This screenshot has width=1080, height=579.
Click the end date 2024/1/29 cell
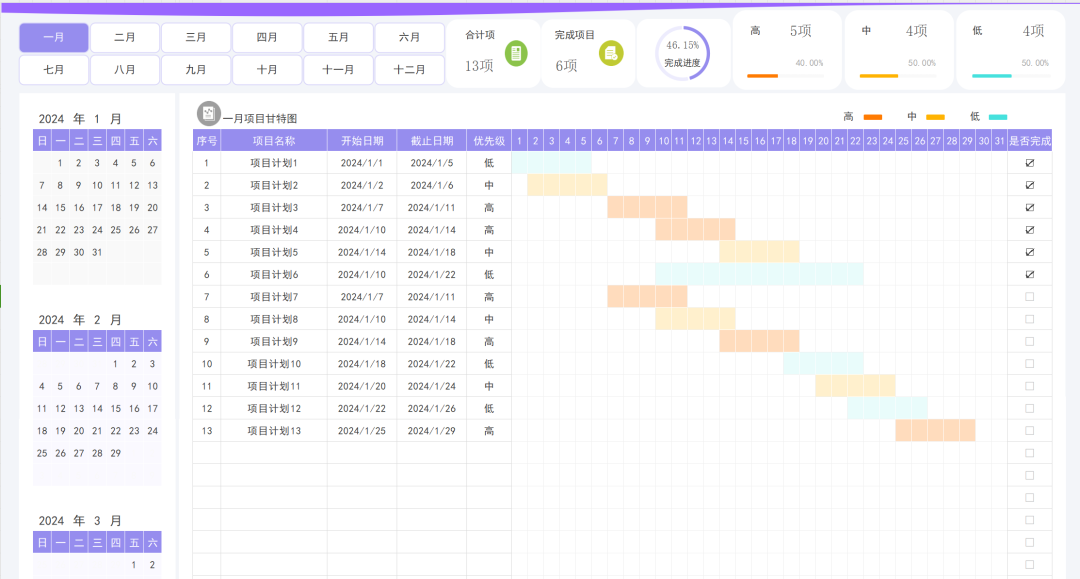coord(432,430)
